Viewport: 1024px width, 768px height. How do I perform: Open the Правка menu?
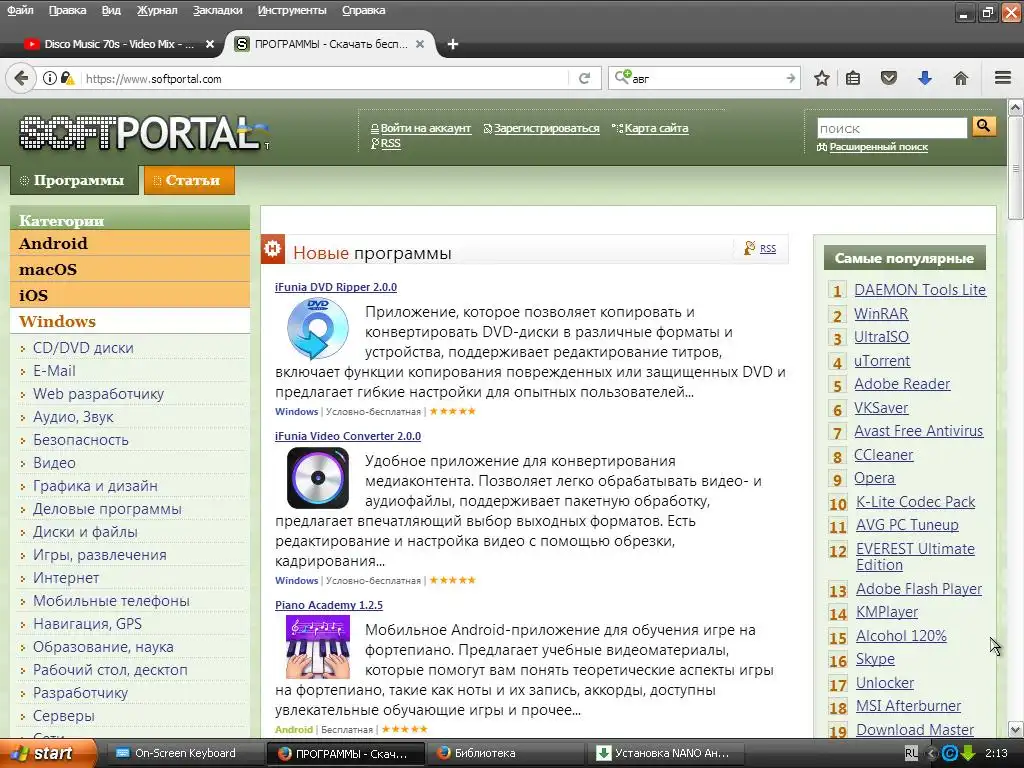[x=67, y=10]
